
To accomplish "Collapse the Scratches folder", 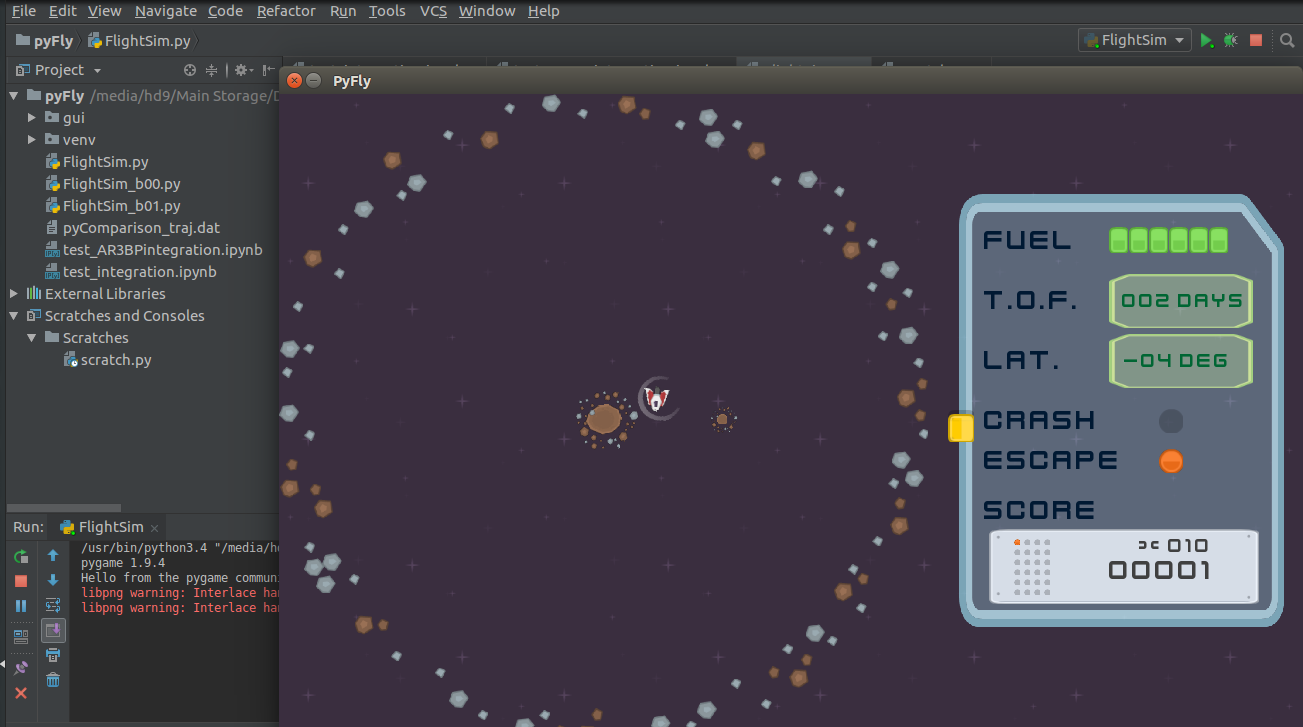I will click(x=32, y=338).
